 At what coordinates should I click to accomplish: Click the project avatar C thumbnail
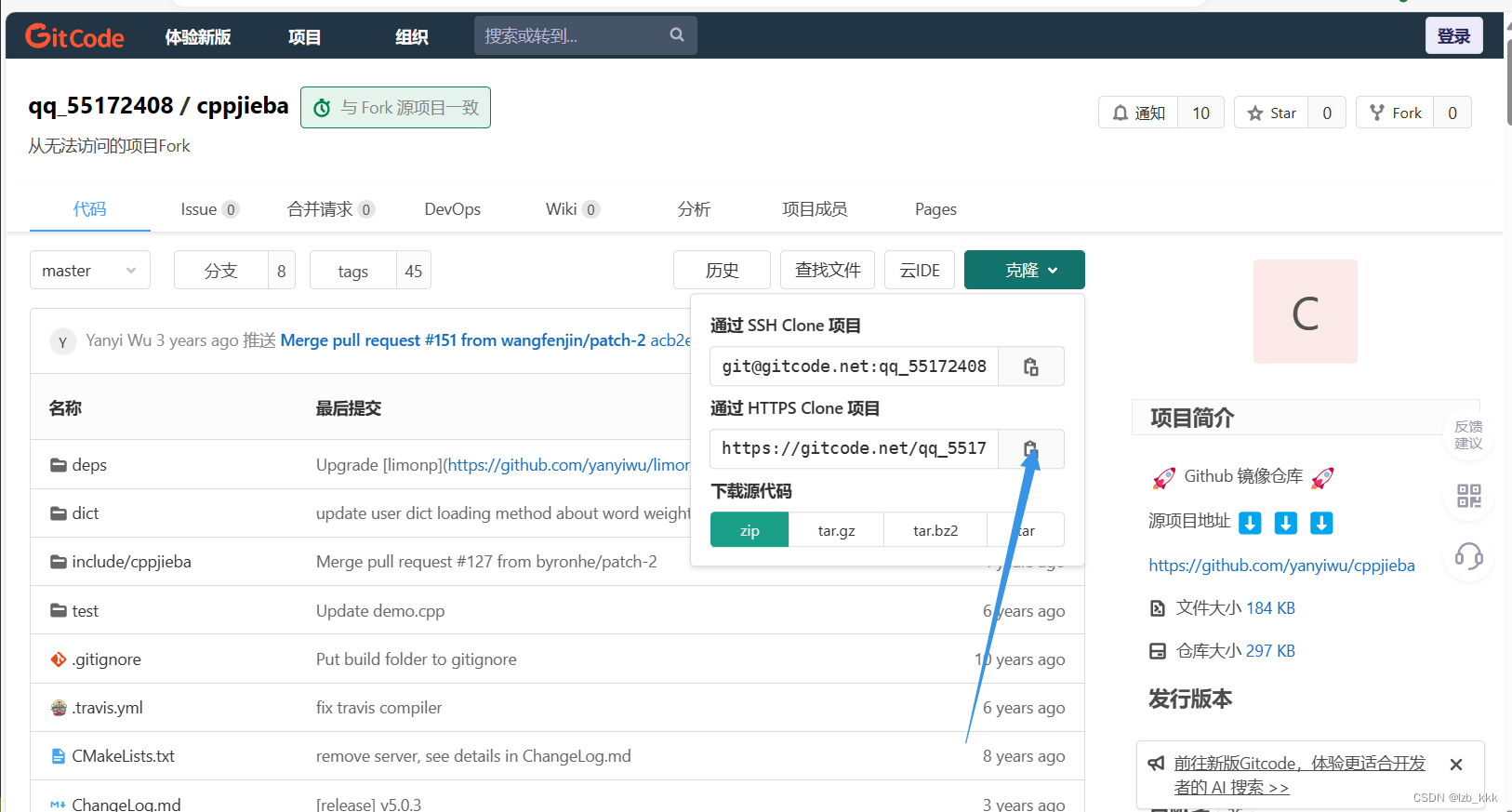tap(1306, 312)
